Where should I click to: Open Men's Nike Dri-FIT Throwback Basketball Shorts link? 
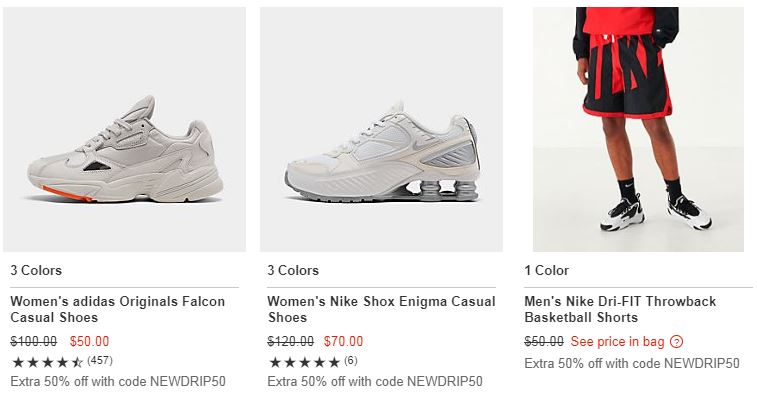coord(620,309)
